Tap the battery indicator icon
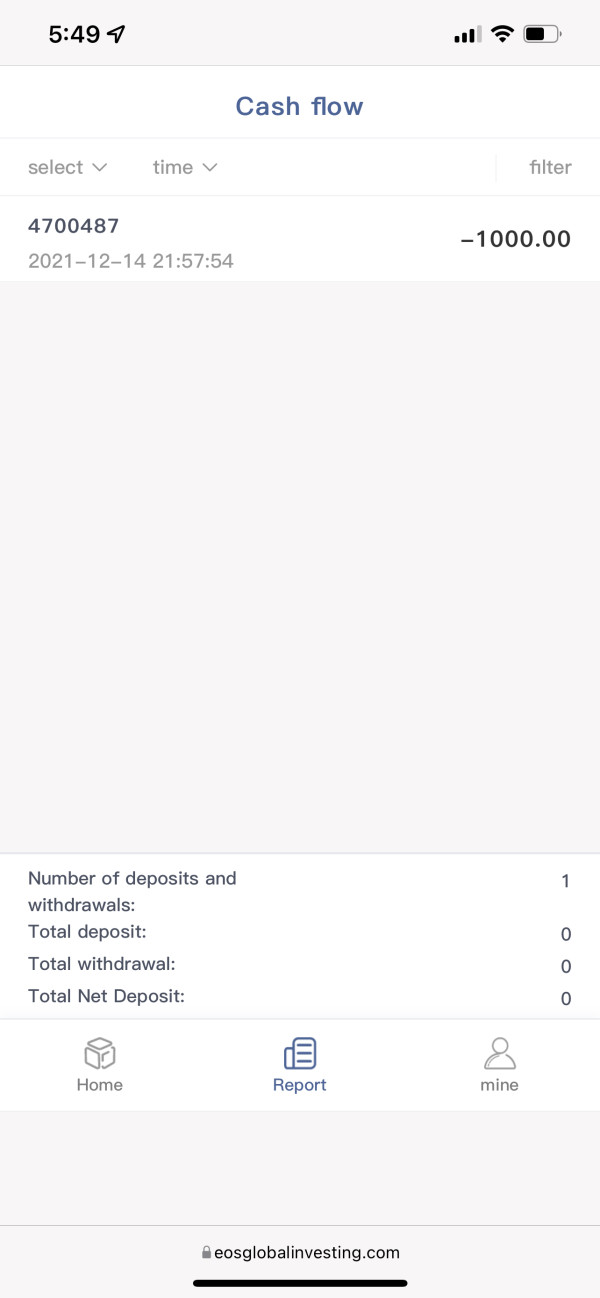This screenshot has width=600, height=1298. 543,34
